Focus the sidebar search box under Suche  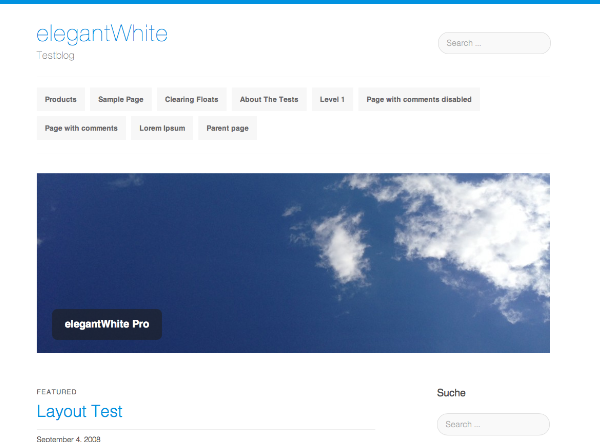tap(494, 424)
